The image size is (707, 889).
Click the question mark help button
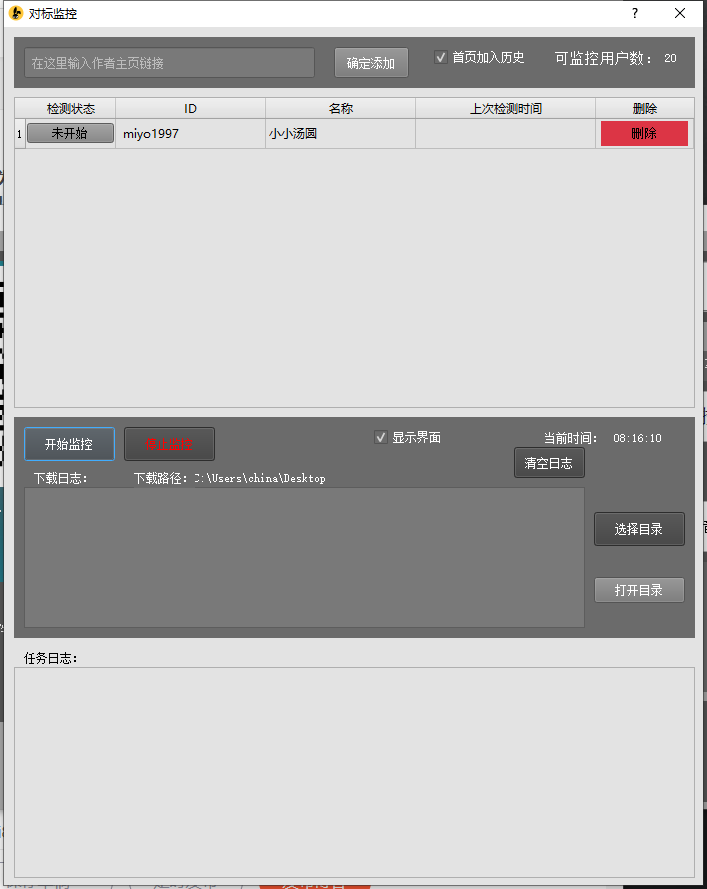pyautogui.click(x=634, y=14)
